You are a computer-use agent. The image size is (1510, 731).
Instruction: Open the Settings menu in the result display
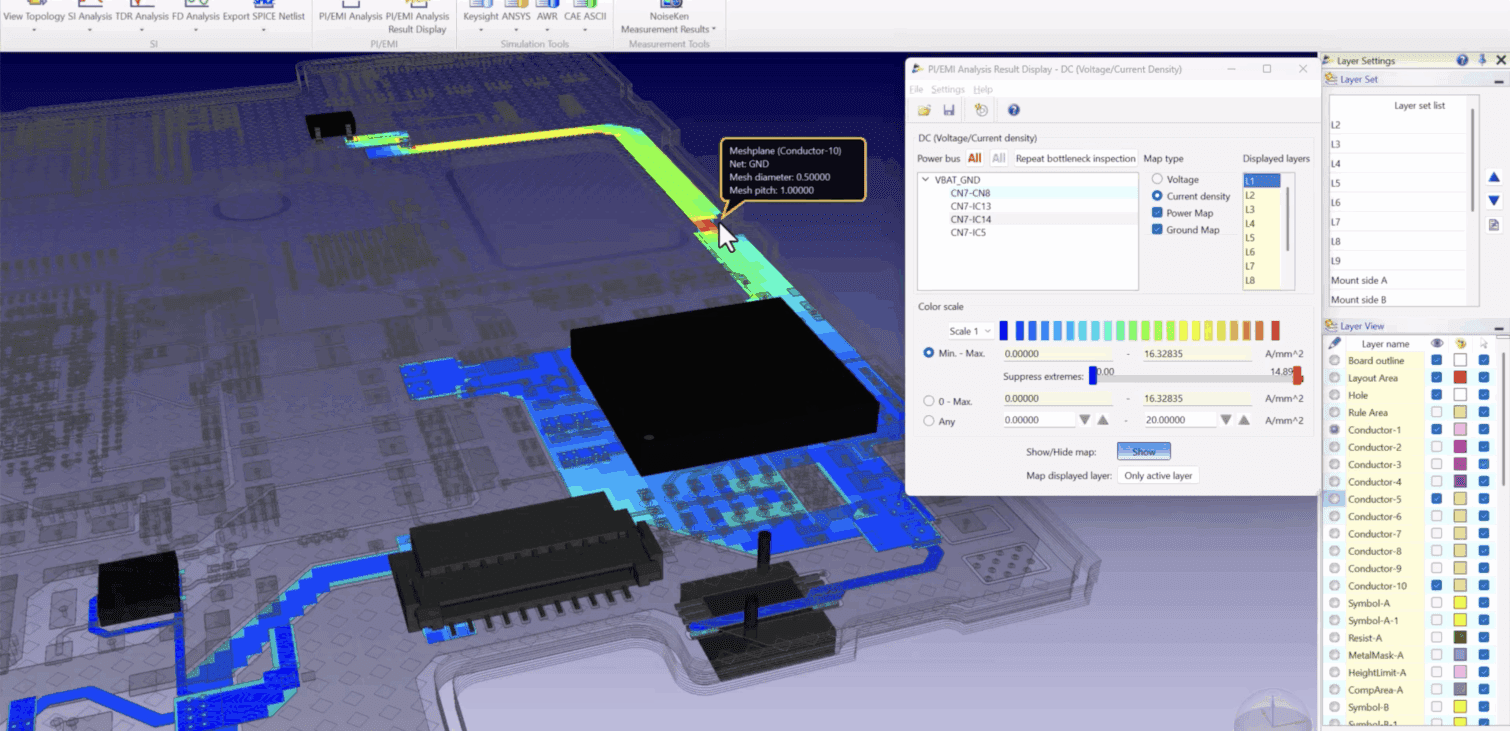click(947, 89)
